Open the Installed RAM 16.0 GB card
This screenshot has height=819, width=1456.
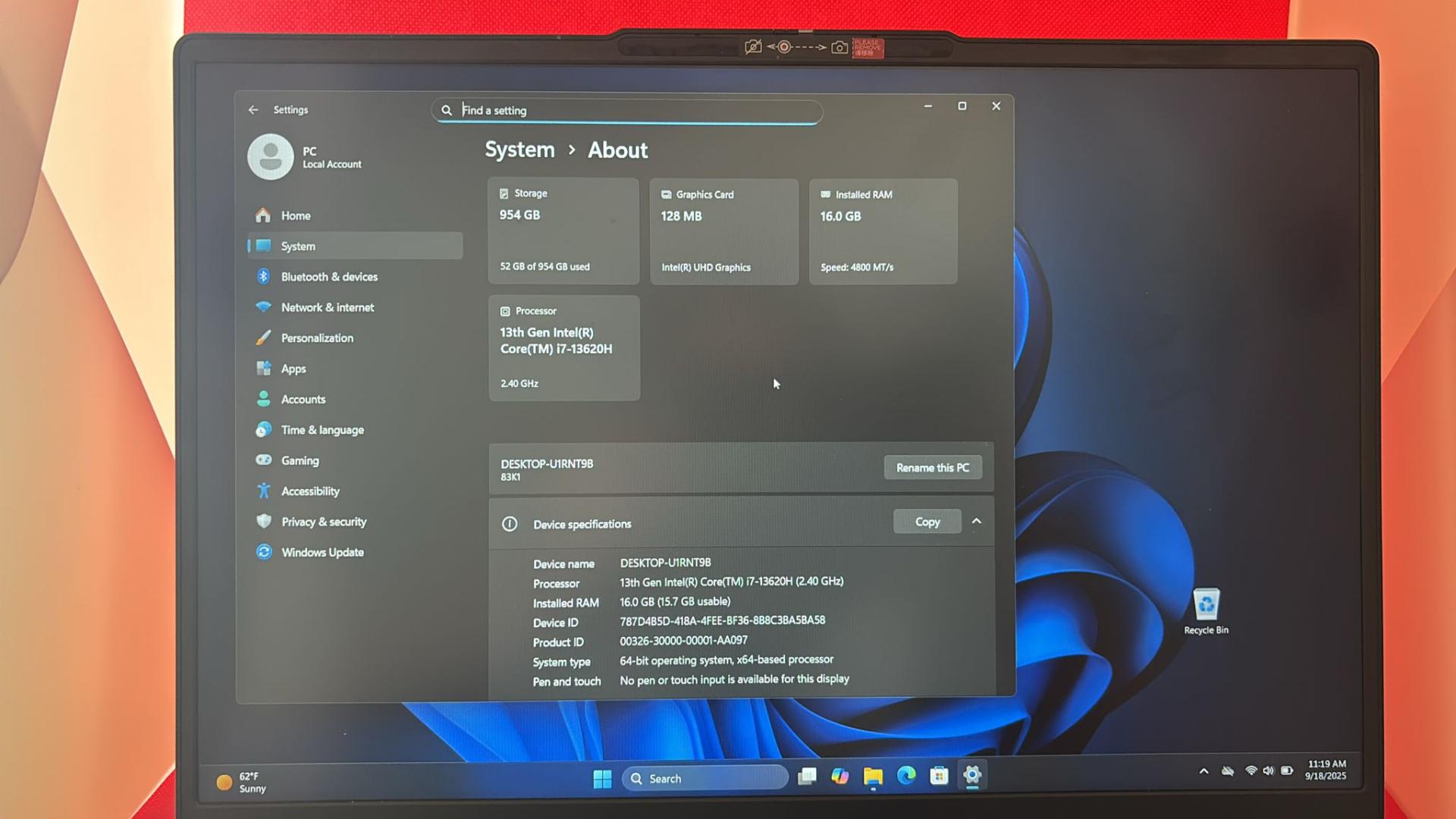click(883, 232)
